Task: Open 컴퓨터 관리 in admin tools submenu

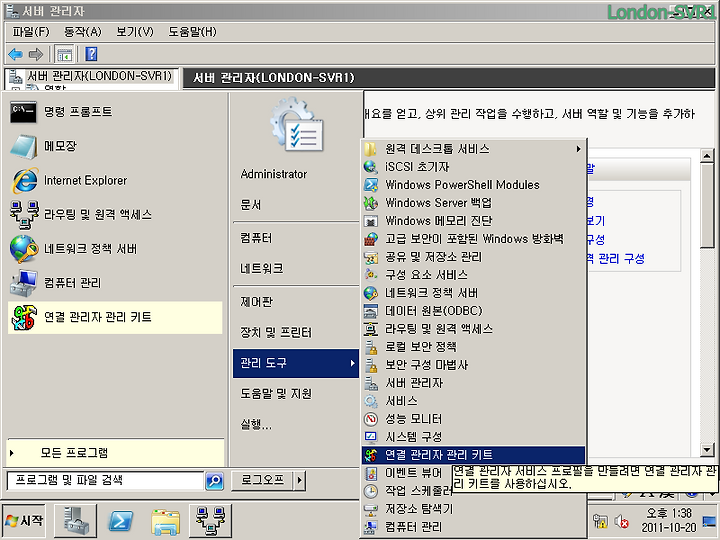Action: (473, 527)
